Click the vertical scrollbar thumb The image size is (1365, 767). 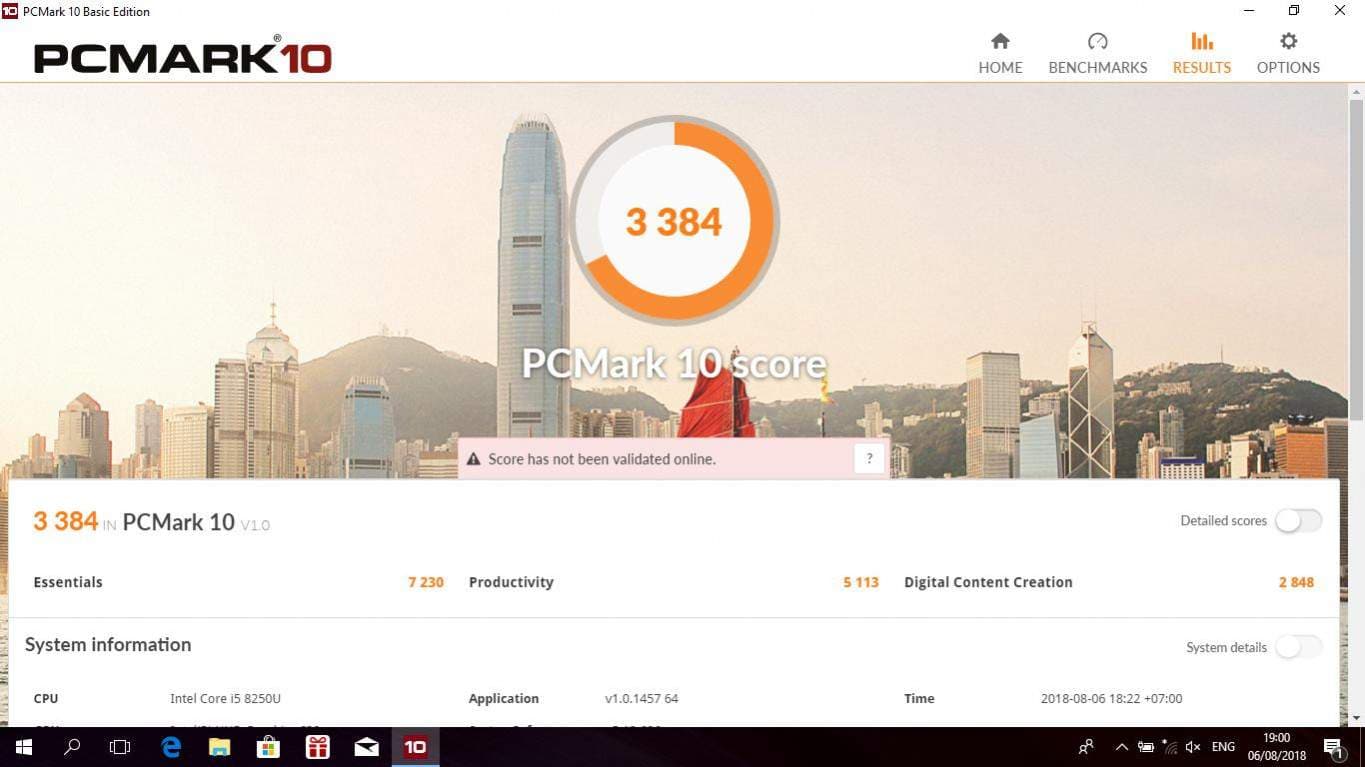coord(1357,260)
